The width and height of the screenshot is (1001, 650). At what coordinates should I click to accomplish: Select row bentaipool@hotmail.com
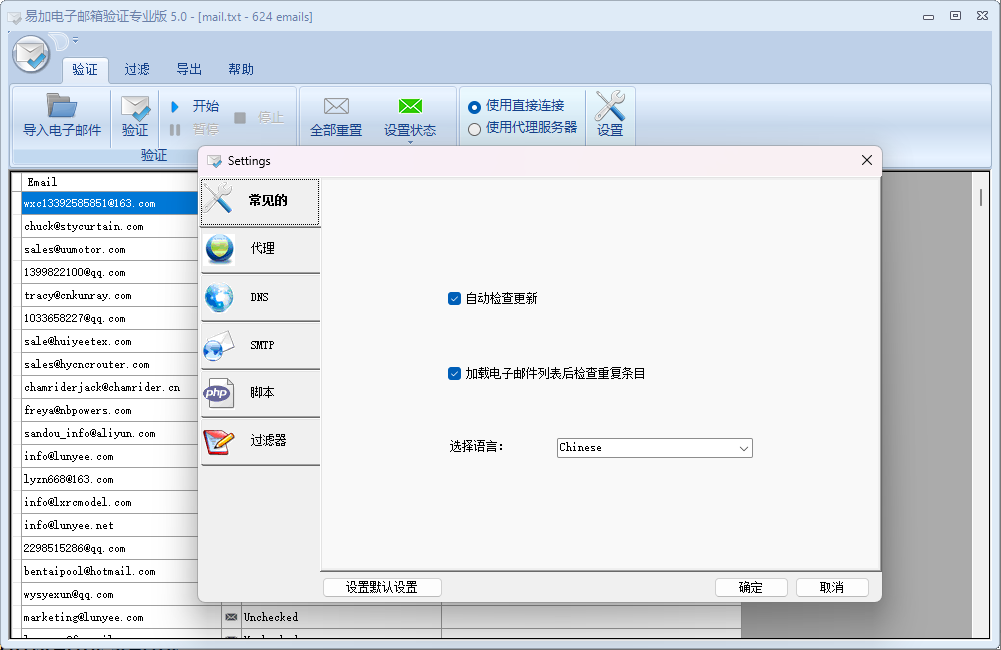click(x=110, y=571)
